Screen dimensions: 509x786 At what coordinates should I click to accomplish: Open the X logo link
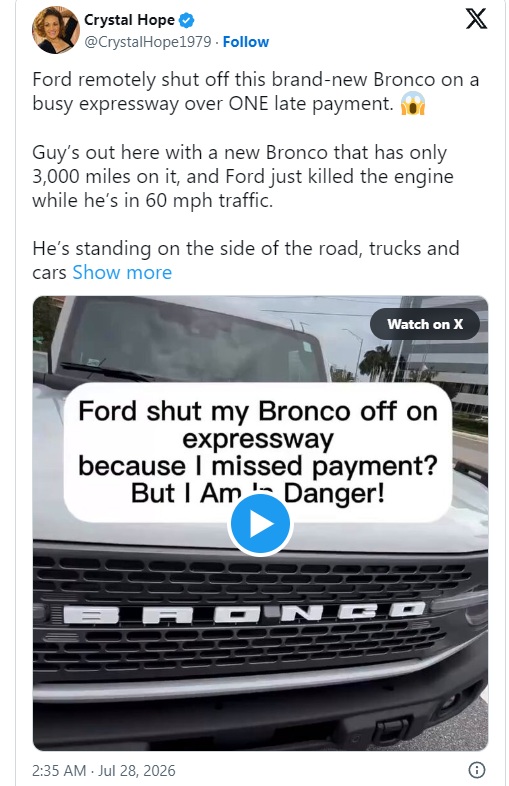tap(476, 20)
